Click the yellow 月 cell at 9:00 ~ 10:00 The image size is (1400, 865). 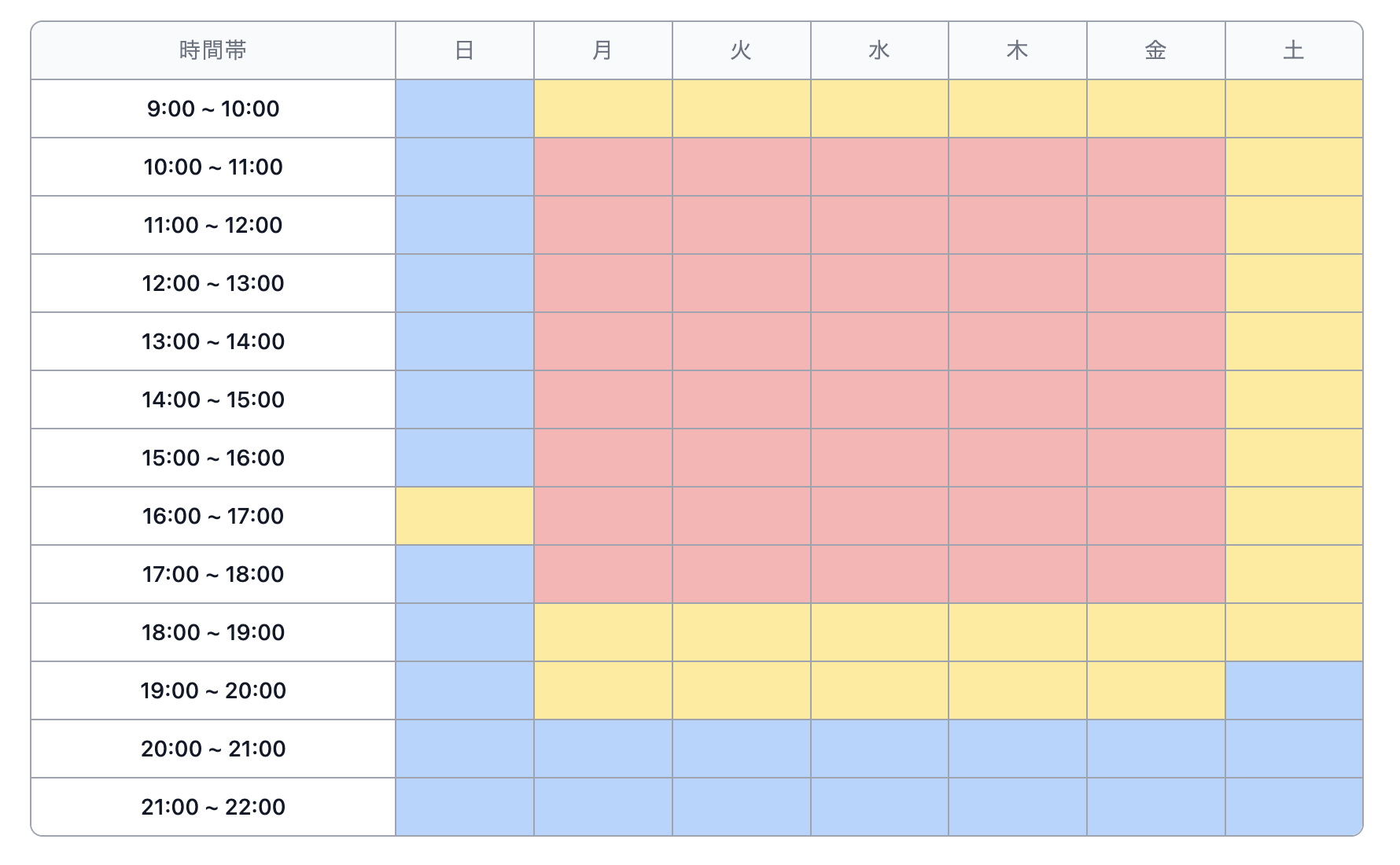[x=602, y=109]
